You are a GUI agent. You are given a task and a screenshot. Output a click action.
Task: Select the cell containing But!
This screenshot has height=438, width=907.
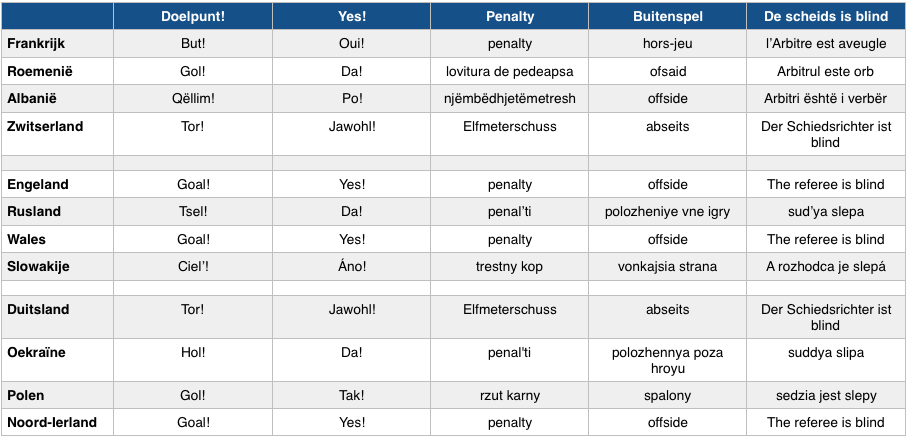pos(191,44)
